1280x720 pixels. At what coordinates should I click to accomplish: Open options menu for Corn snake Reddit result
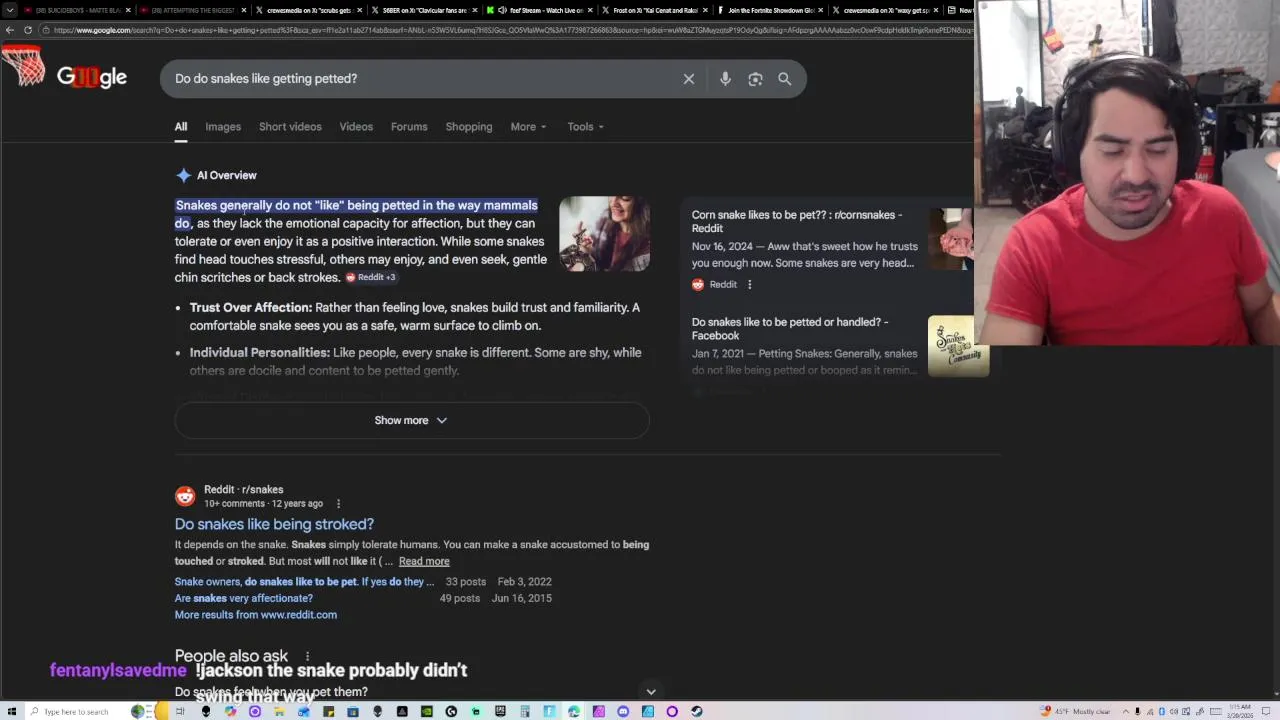(749, 285)
